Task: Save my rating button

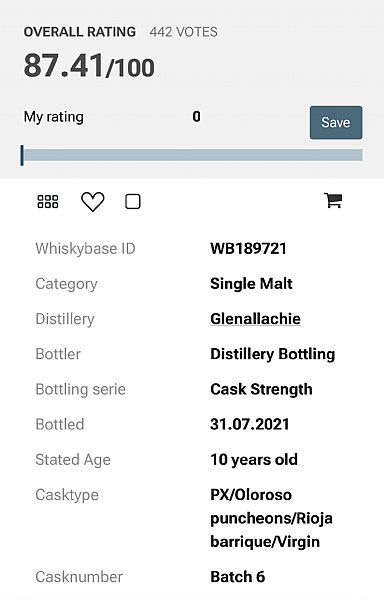Action: 336,122
